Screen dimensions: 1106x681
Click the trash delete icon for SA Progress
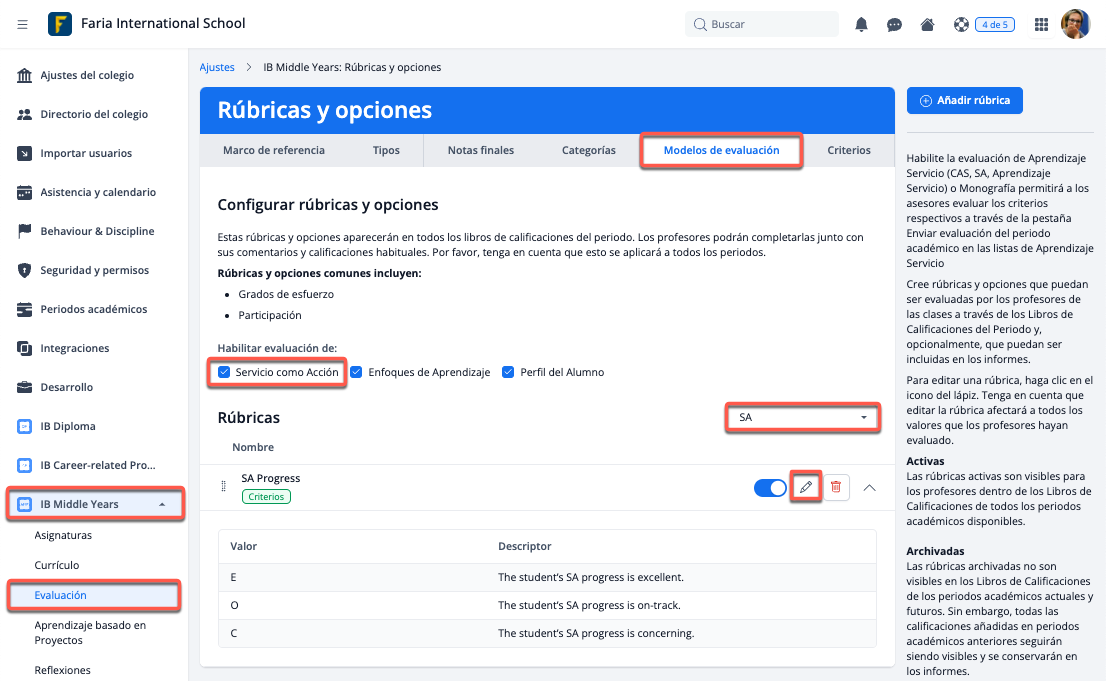coord(836,487)
